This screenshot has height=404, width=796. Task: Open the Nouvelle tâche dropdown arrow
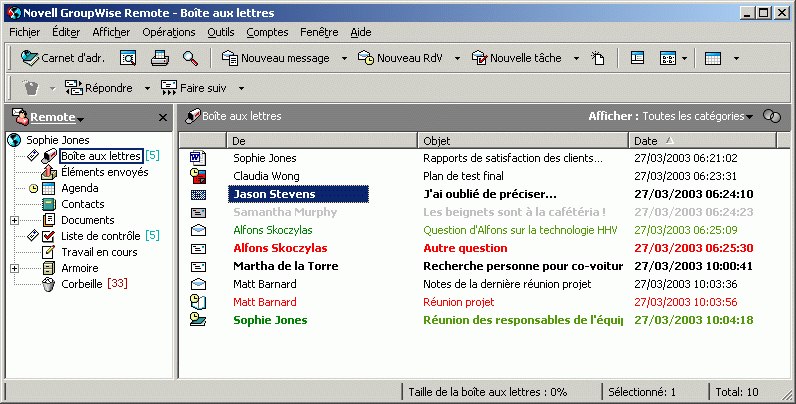pyautogui.click(x=576, y=59)
